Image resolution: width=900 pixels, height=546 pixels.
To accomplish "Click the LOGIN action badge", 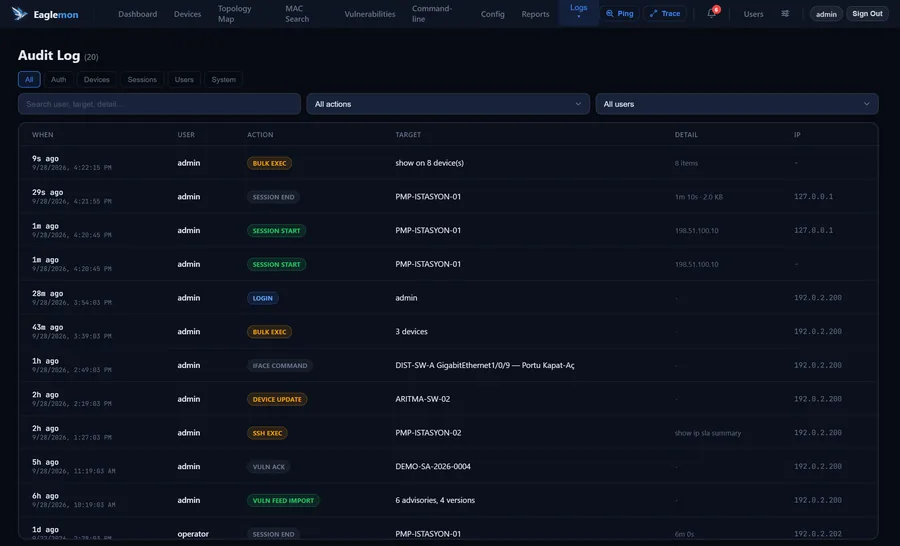I will coord(263,299).
